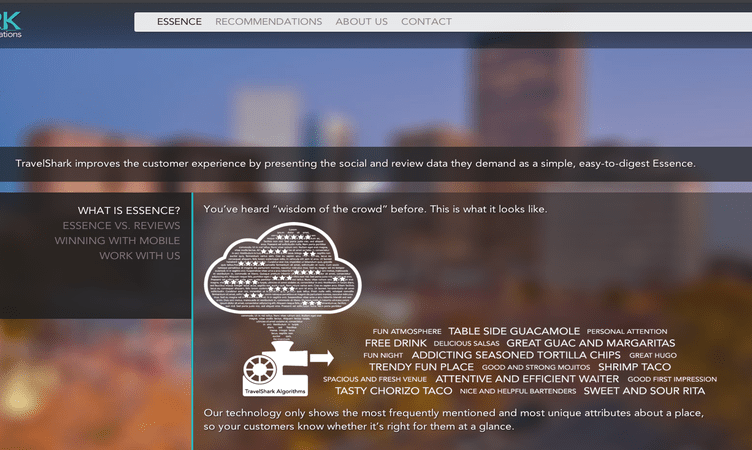Click GREAT GUAC AND MARGARITAS text

[591, 343]
